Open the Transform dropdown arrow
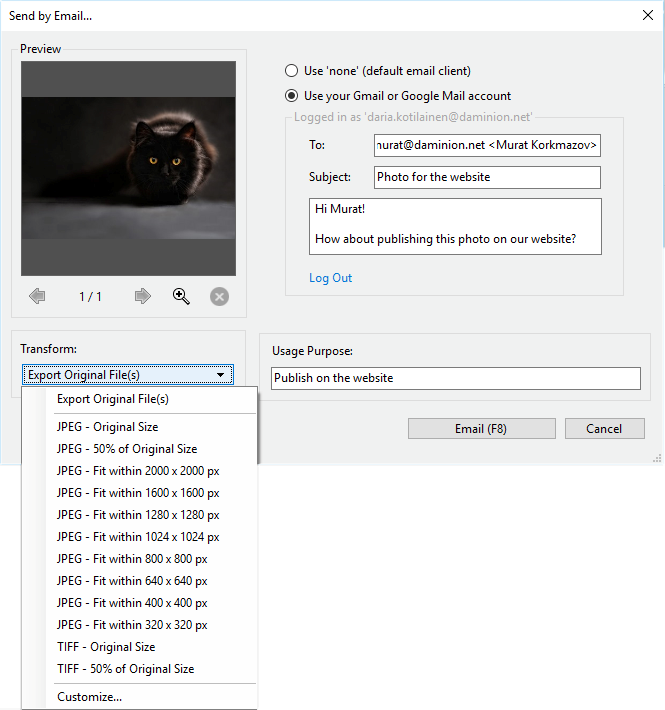Image resolution: width=665 pixels, height=710 pixels. click(220, 375)
